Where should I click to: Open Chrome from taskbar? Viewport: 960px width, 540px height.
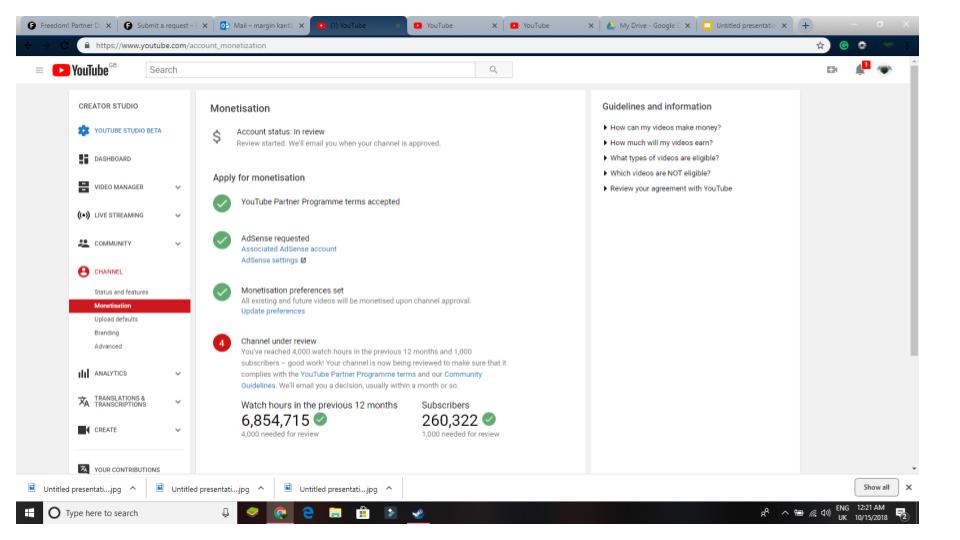click(x=280, y=513)
